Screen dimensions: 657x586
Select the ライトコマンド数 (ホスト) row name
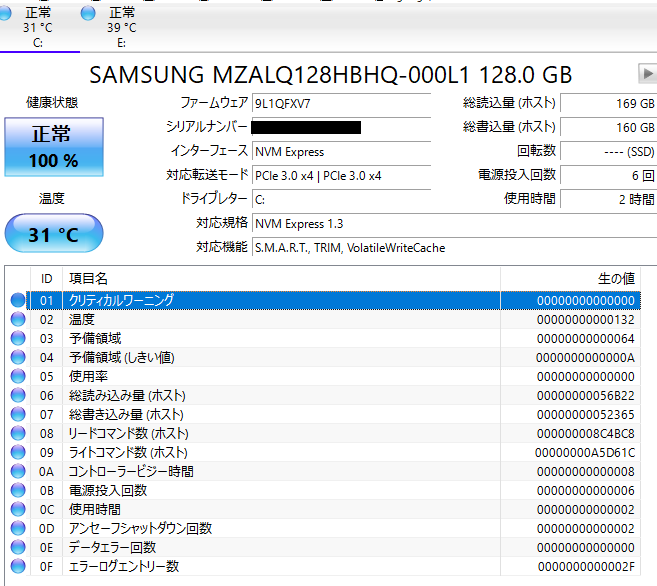[x=128, y=452]
